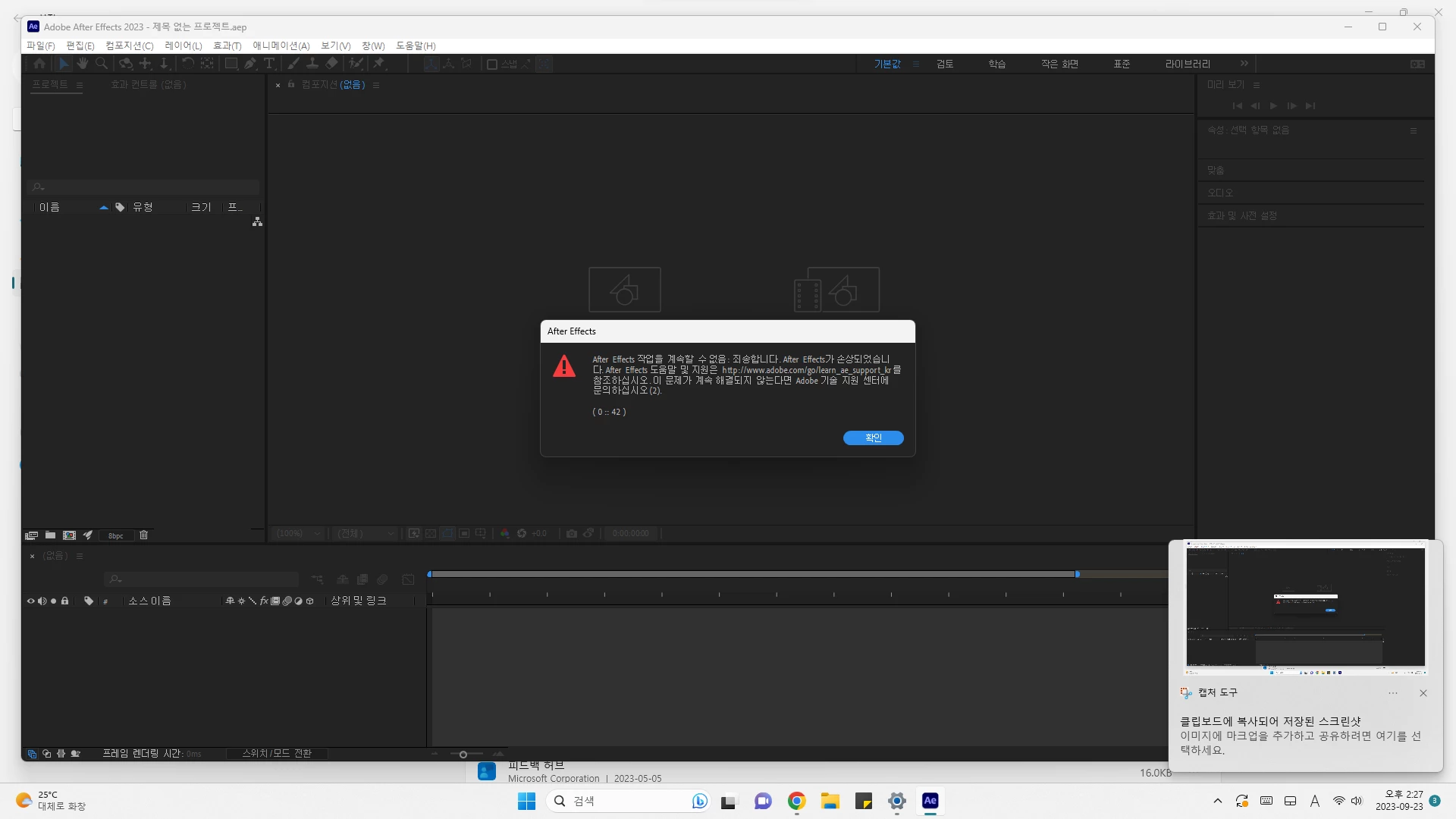Select the Zoom magnifier tool
The width and height of the screenshot is (1456, 819).
click(x=102, y=64)
